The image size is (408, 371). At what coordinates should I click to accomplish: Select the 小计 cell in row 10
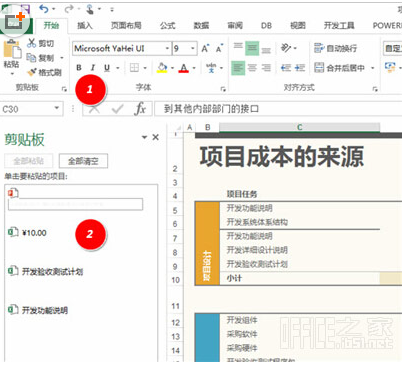point(299,278)
